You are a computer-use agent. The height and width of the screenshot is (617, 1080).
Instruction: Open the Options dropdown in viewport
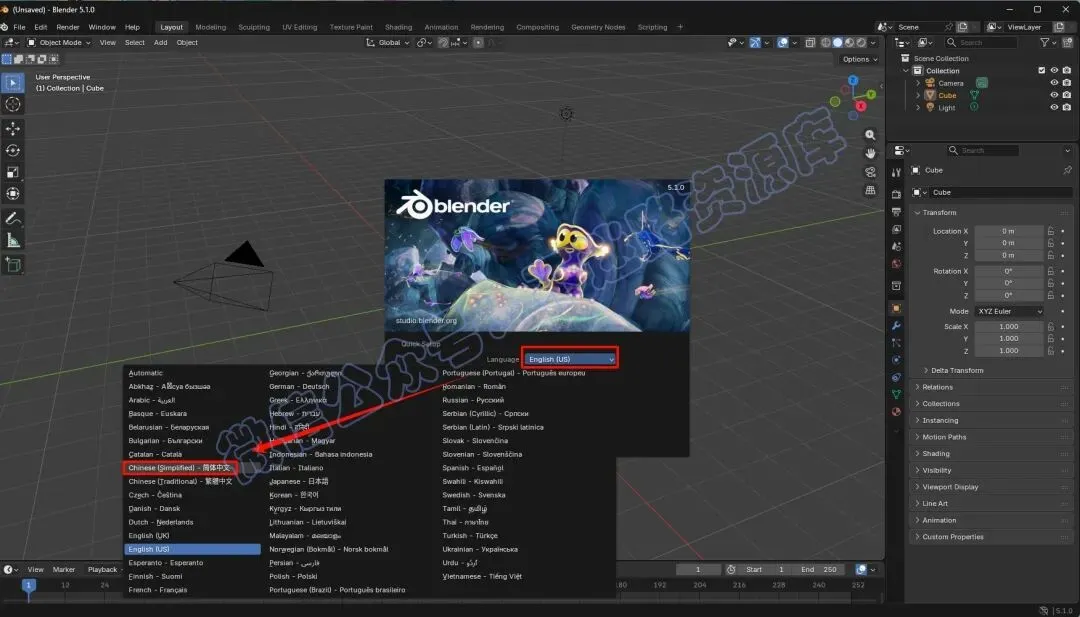[860, 59]
